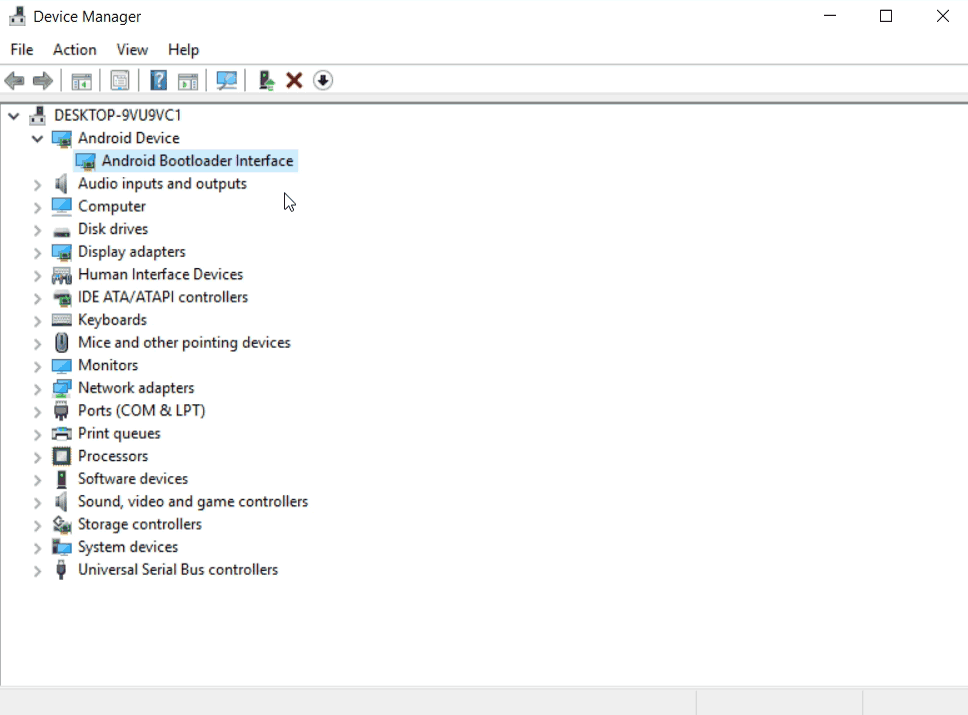
Task: Click the Back arrow toolbar icon
Action: pos(14,80)
